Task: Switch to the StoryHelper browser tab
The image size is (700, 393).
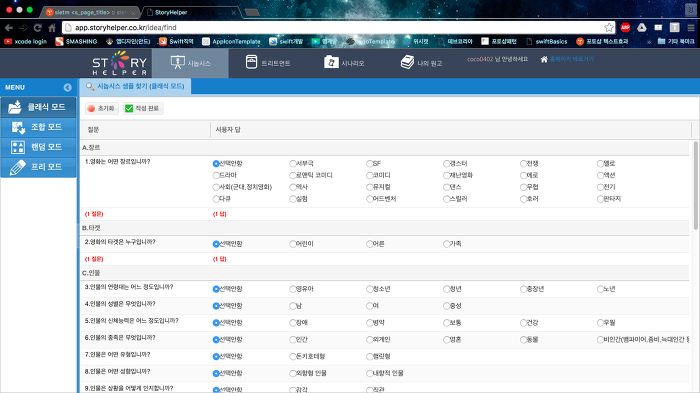Action: pyautogui.click(x=192, y=13)
